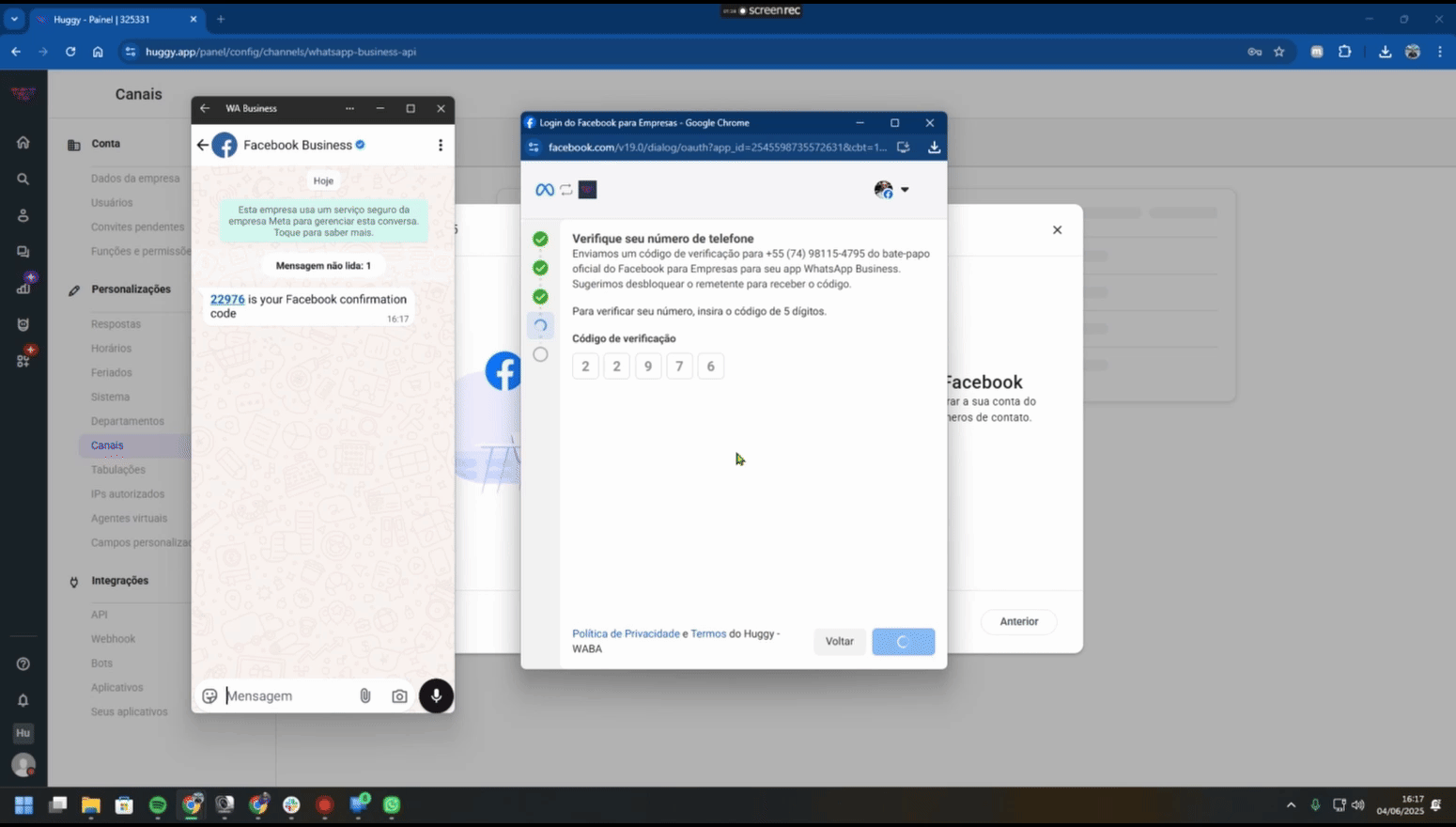Open the chats icon in Huggy sidebar

(x=23, y=252)
